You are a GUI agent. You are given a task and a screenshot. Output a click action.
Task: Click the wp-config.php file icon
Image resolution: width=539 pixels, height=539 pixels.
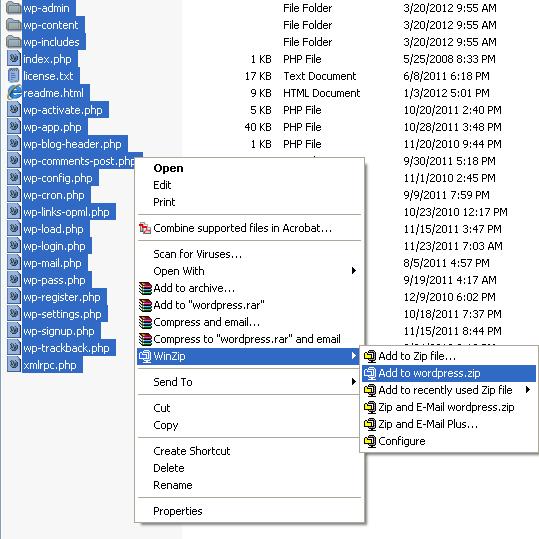[x=14, y=178]
